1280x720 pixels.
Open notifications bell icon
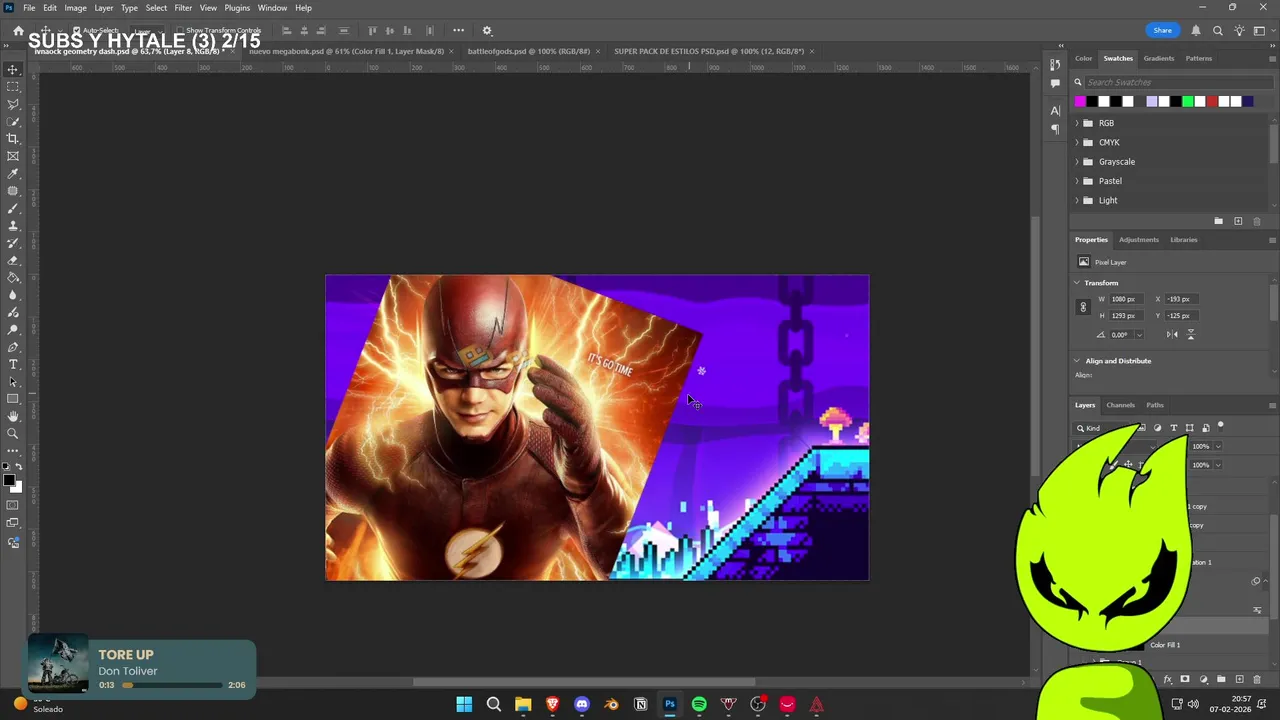click(1196, 31)
